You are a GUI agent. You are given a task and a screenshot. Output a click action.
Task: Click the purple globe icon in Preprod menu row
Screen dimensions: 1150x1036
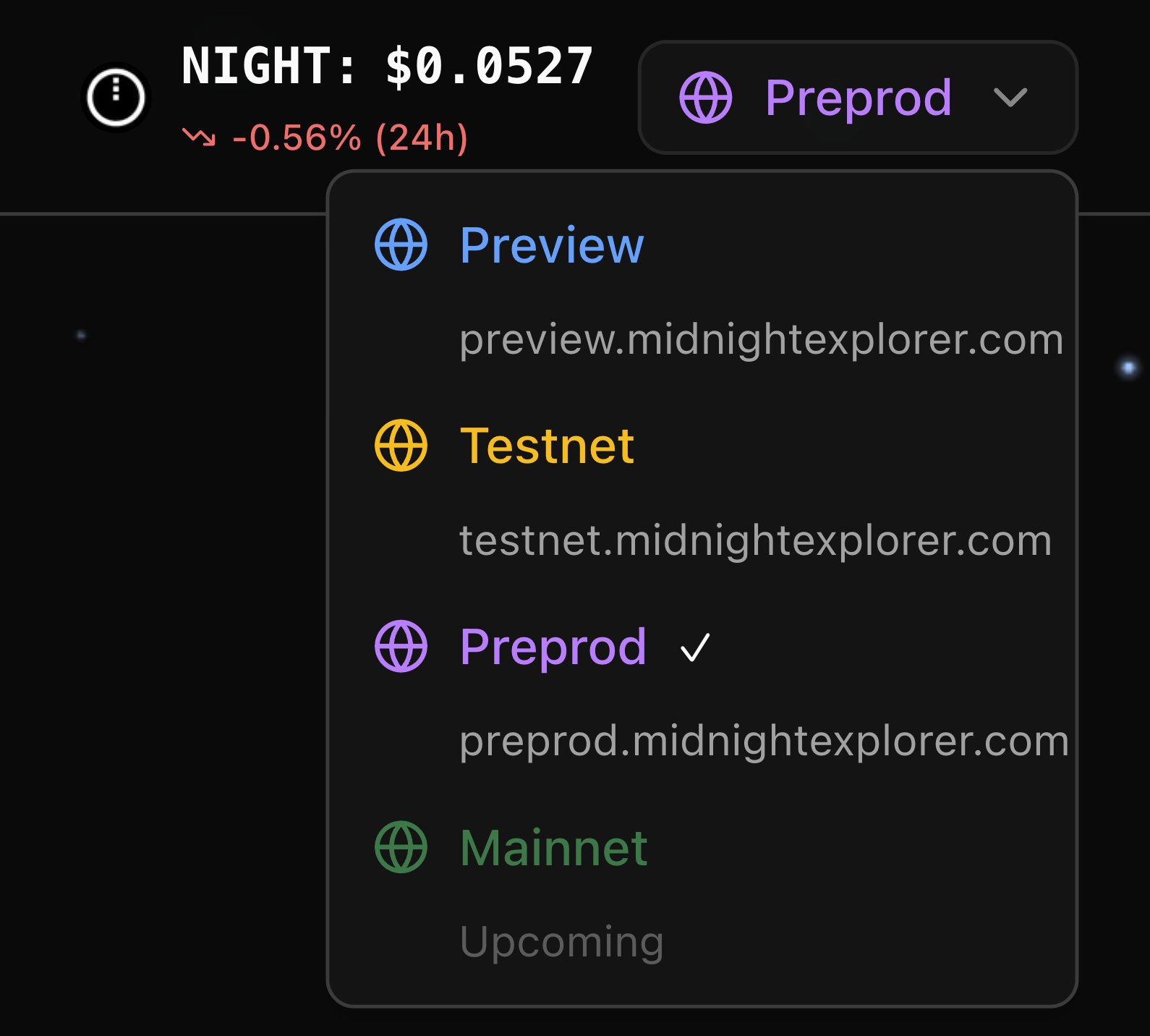pos(401,646)
